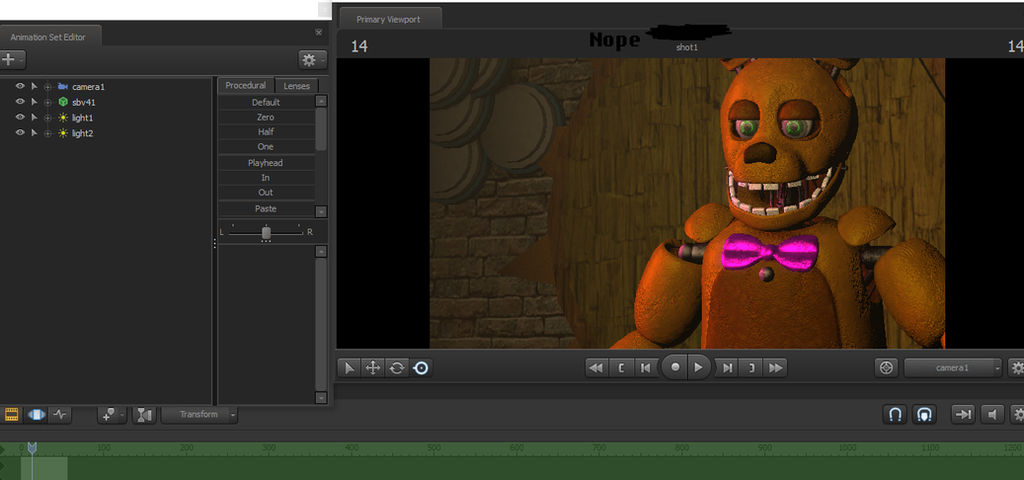Apply the Half procedural preset
This screenshot has width=1024, height=480.
point(266,132)
